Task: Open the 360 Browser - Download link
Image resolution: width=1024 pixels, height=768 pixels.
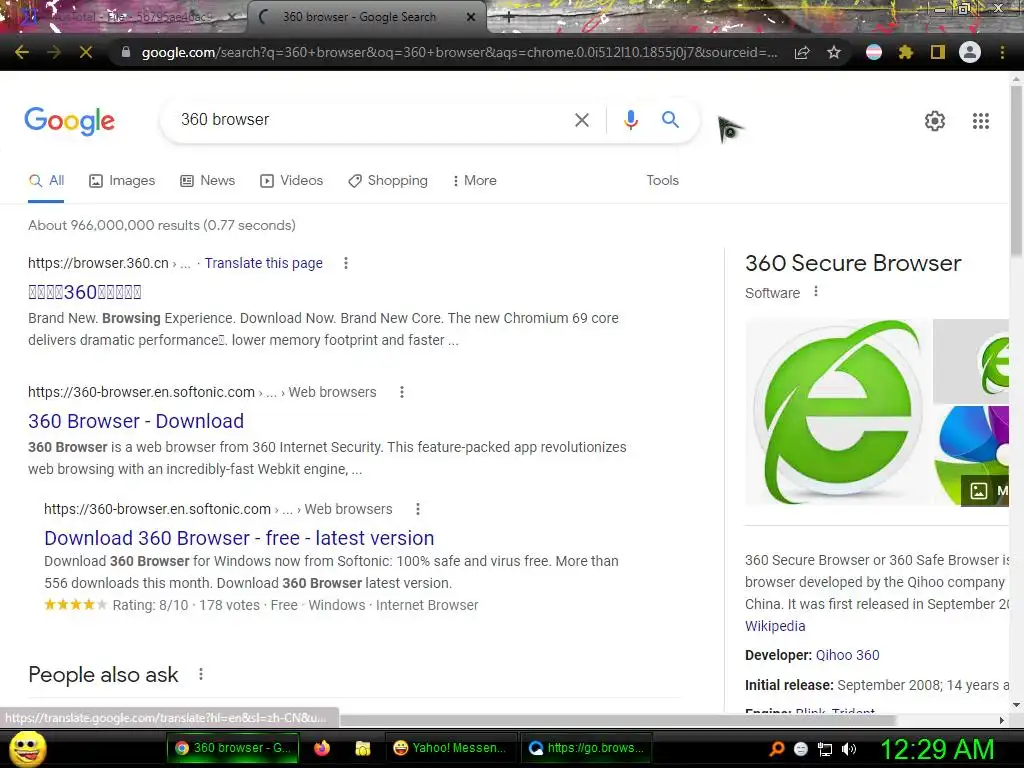Action: [136, 421]
